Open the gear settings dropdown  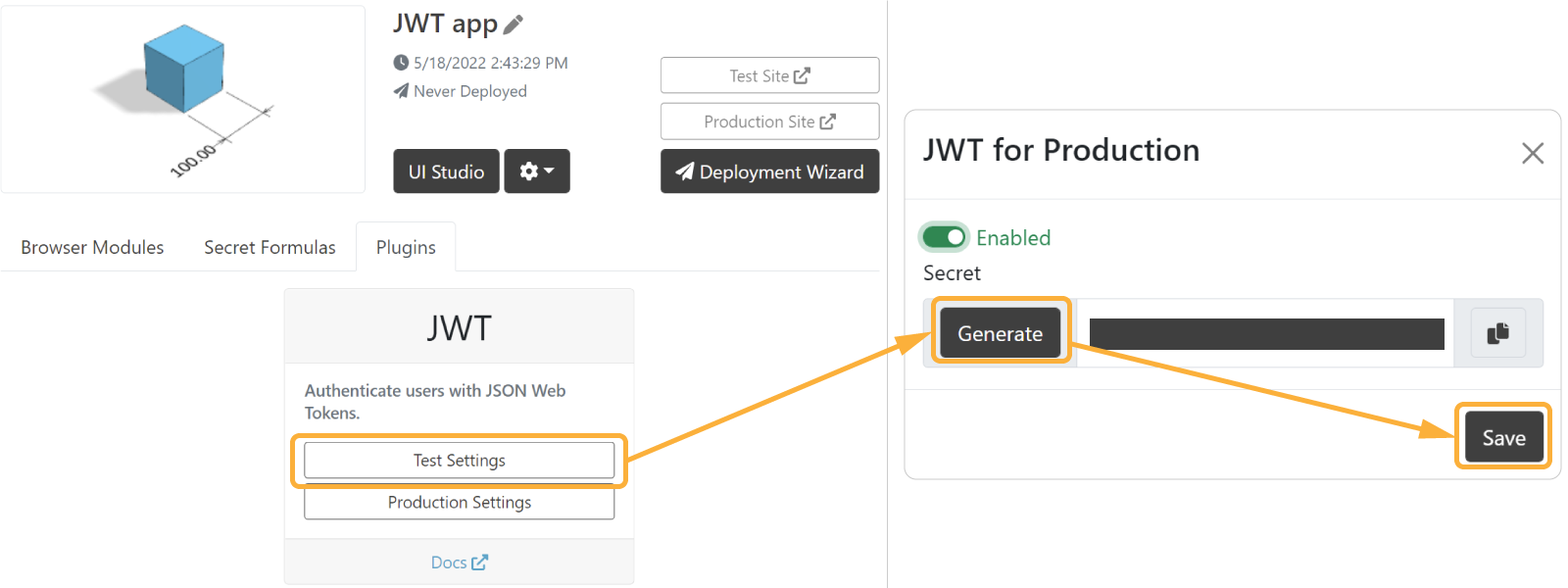(537, 171)
